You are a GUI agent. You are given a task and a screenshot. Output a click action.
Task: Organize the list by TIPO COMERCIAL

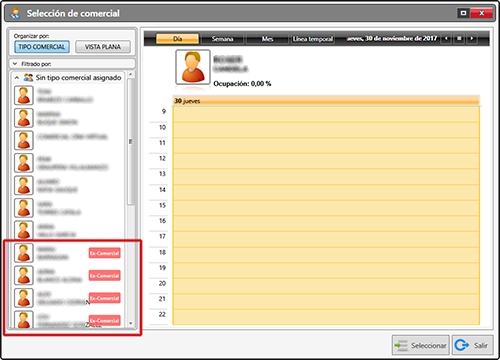coord(42,47)
